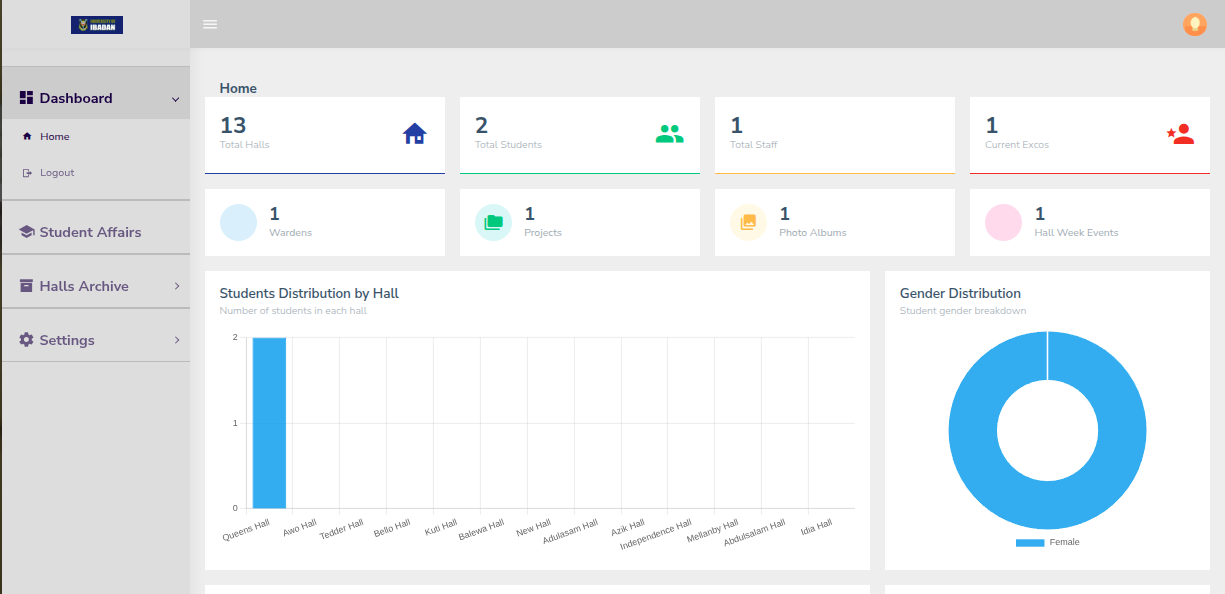Click the yellow Photo Albums icon
The image size is (1225, 594).
(x=748, y=223)
